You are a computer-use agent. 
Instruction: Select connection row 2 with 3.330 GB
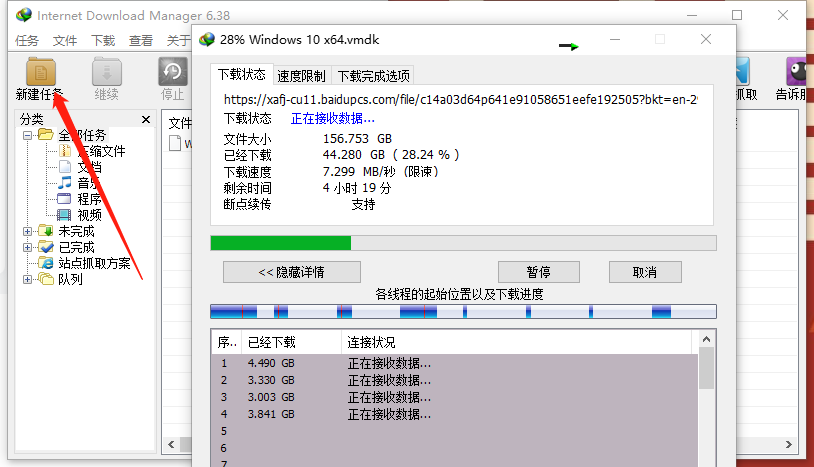pos(455,380)
